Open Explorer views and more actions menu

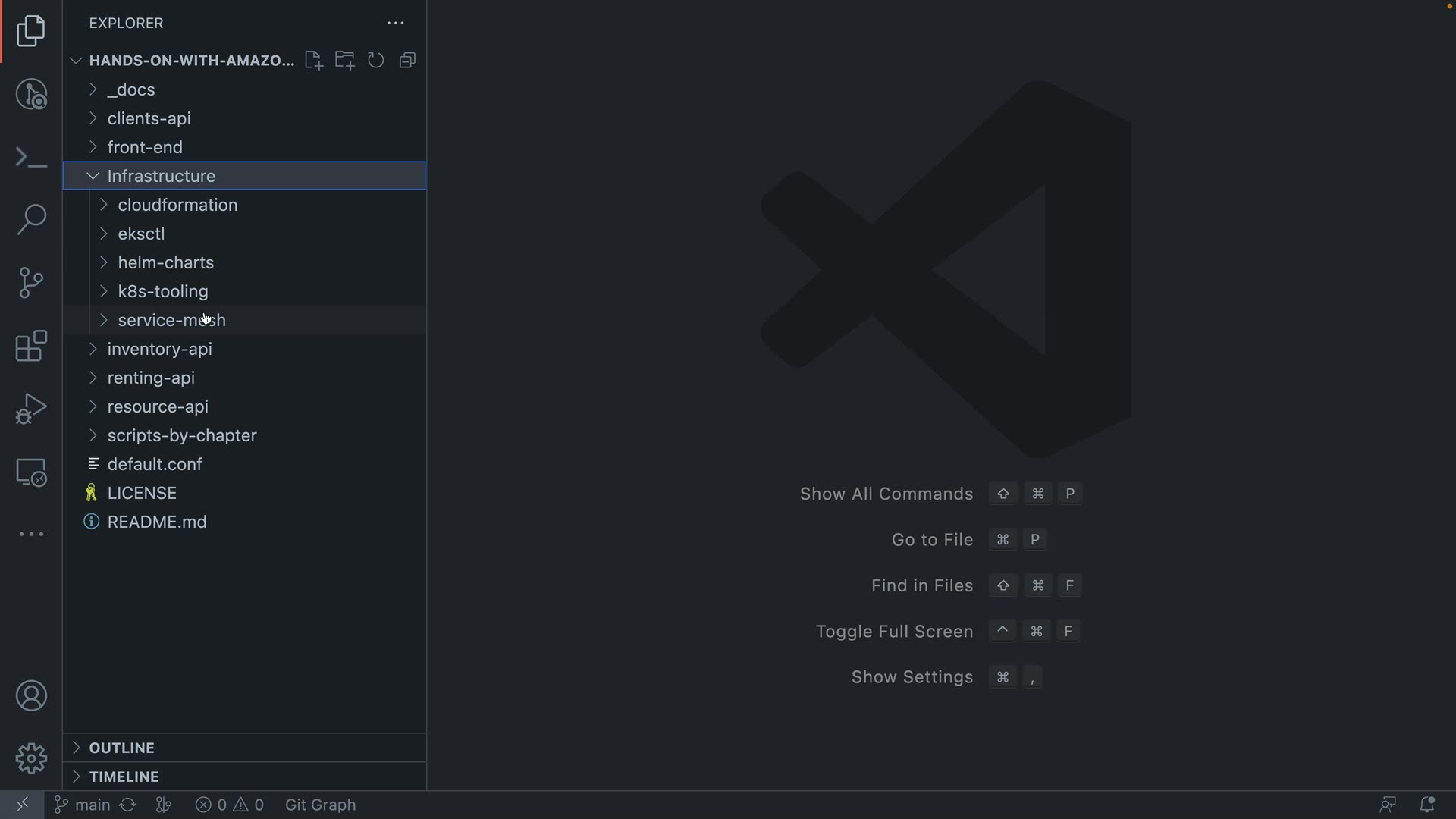pos(396,24)
